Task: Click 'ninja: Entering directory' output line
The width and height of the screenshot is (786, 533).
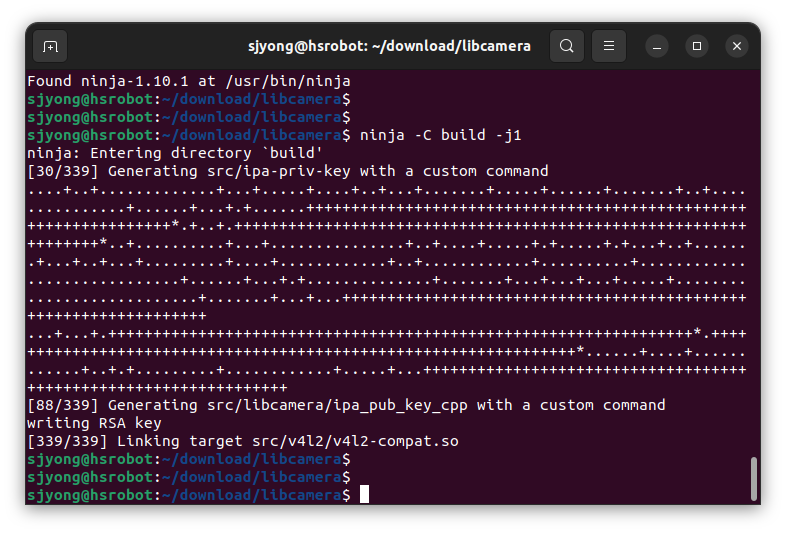Action: pyautogui.click(x=175, y=153)
